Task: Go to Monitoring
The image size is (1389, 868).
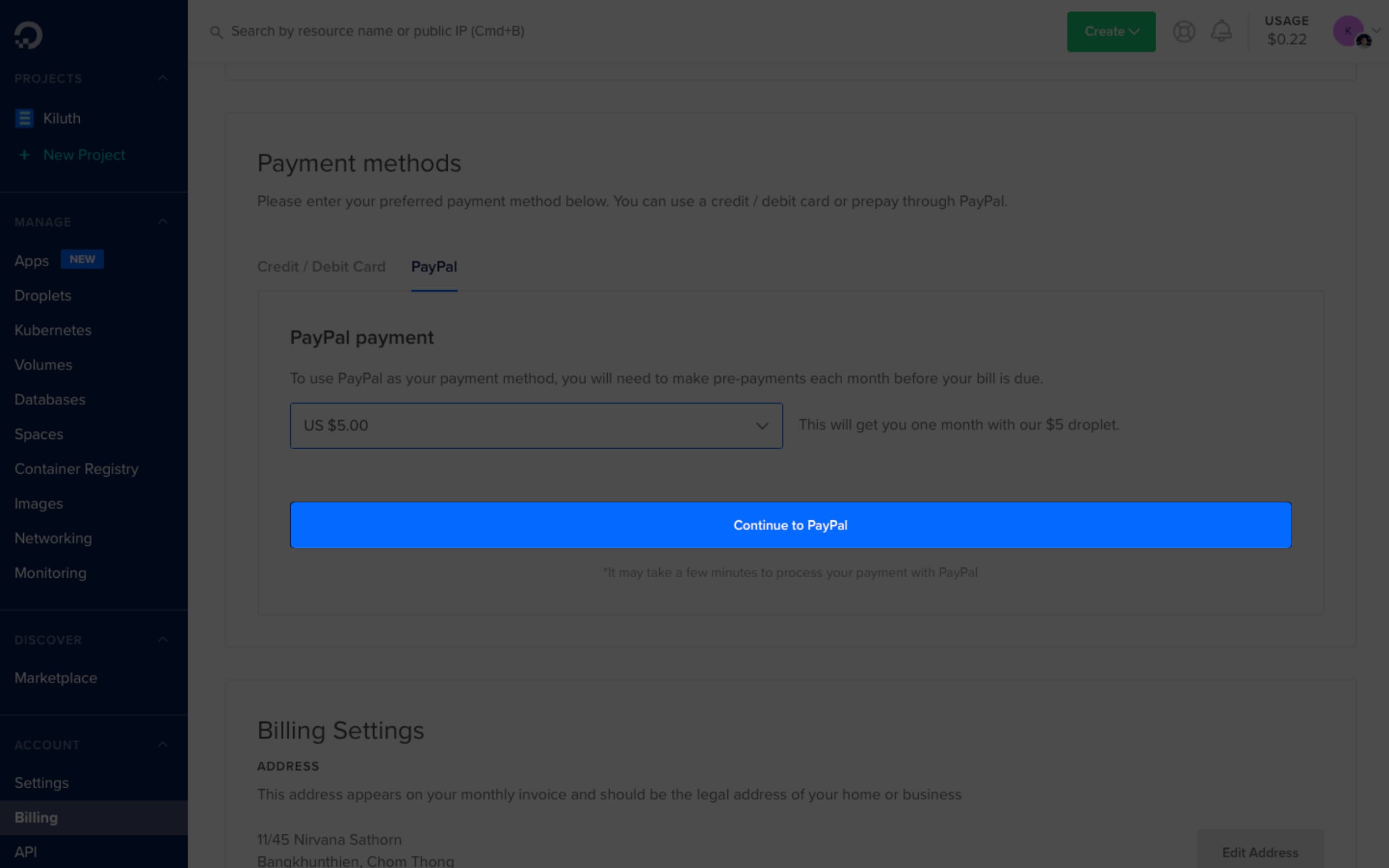Action: 50,573
